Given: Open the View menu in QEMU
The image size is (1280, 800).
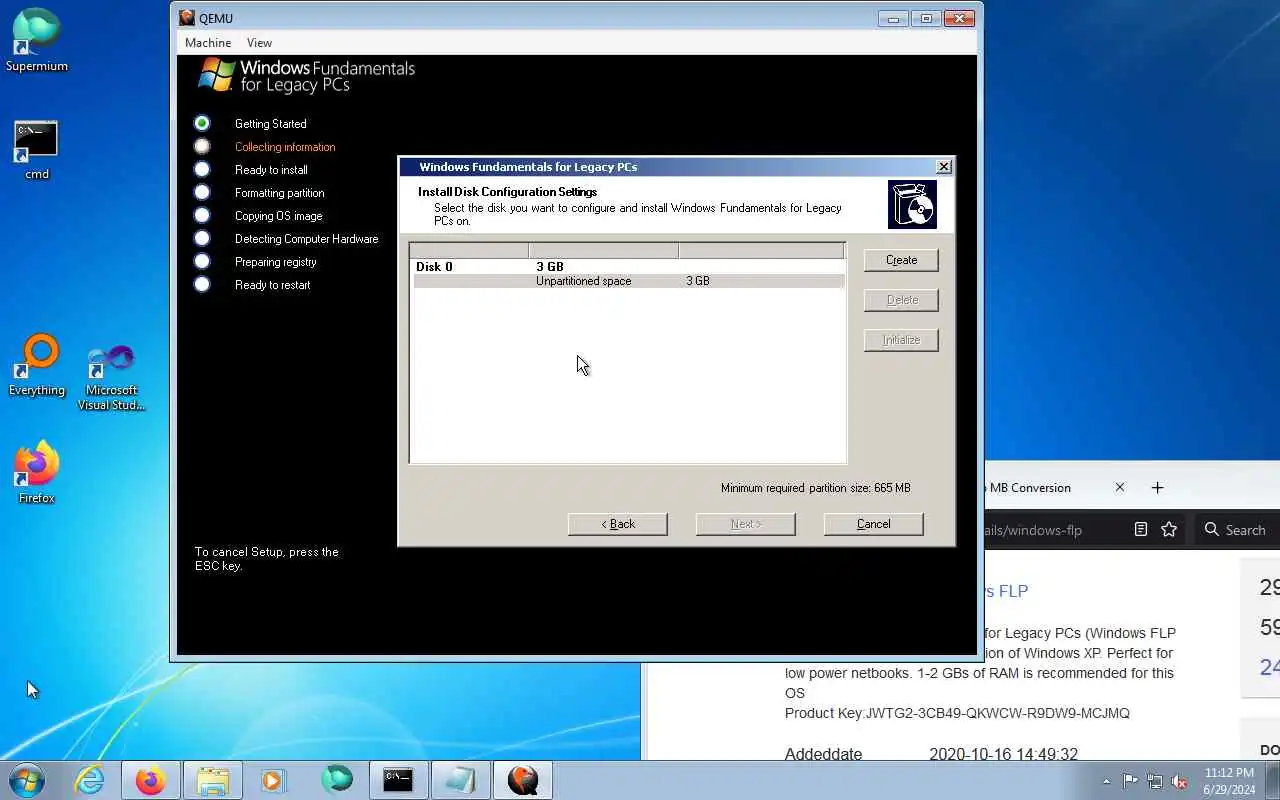Looking at the screenshot, I should (x=259, y=43).
